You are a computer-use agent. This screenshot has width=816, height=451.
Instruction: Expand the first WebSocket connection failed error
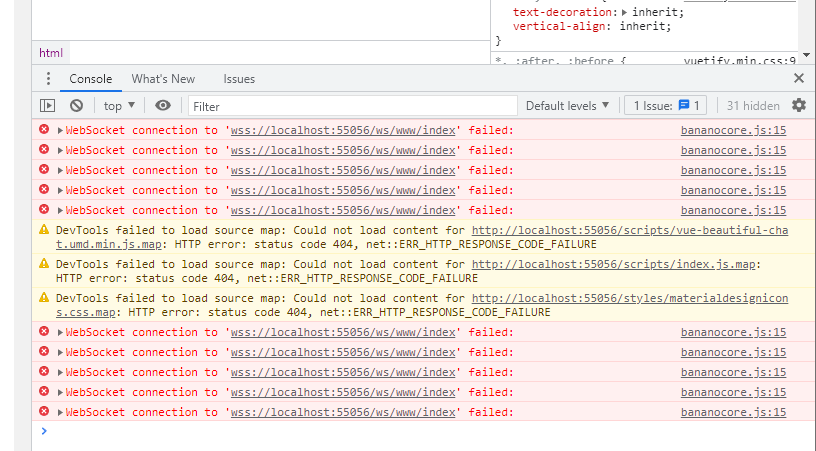tap(60, 131)
